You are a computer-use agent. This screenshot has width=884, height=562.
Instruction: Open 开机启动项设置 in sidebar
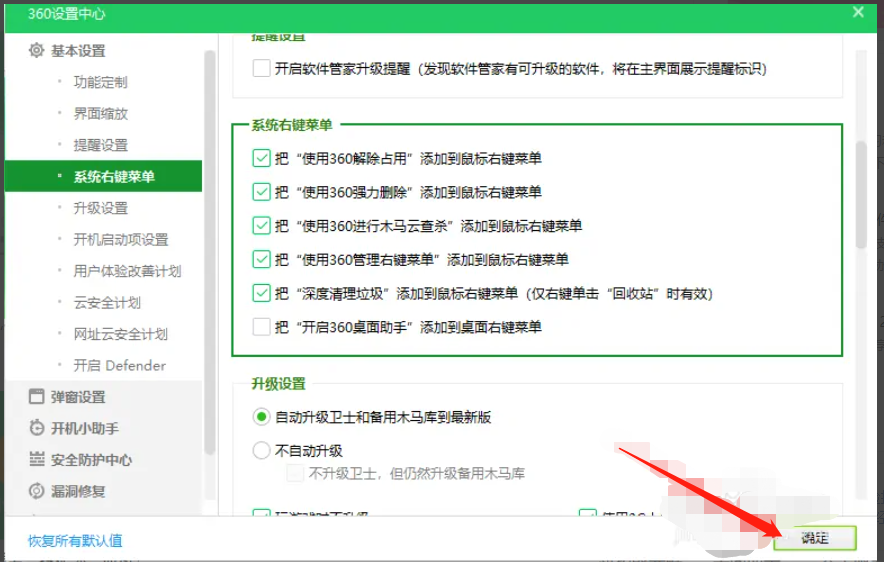click(x=120, y=240)
